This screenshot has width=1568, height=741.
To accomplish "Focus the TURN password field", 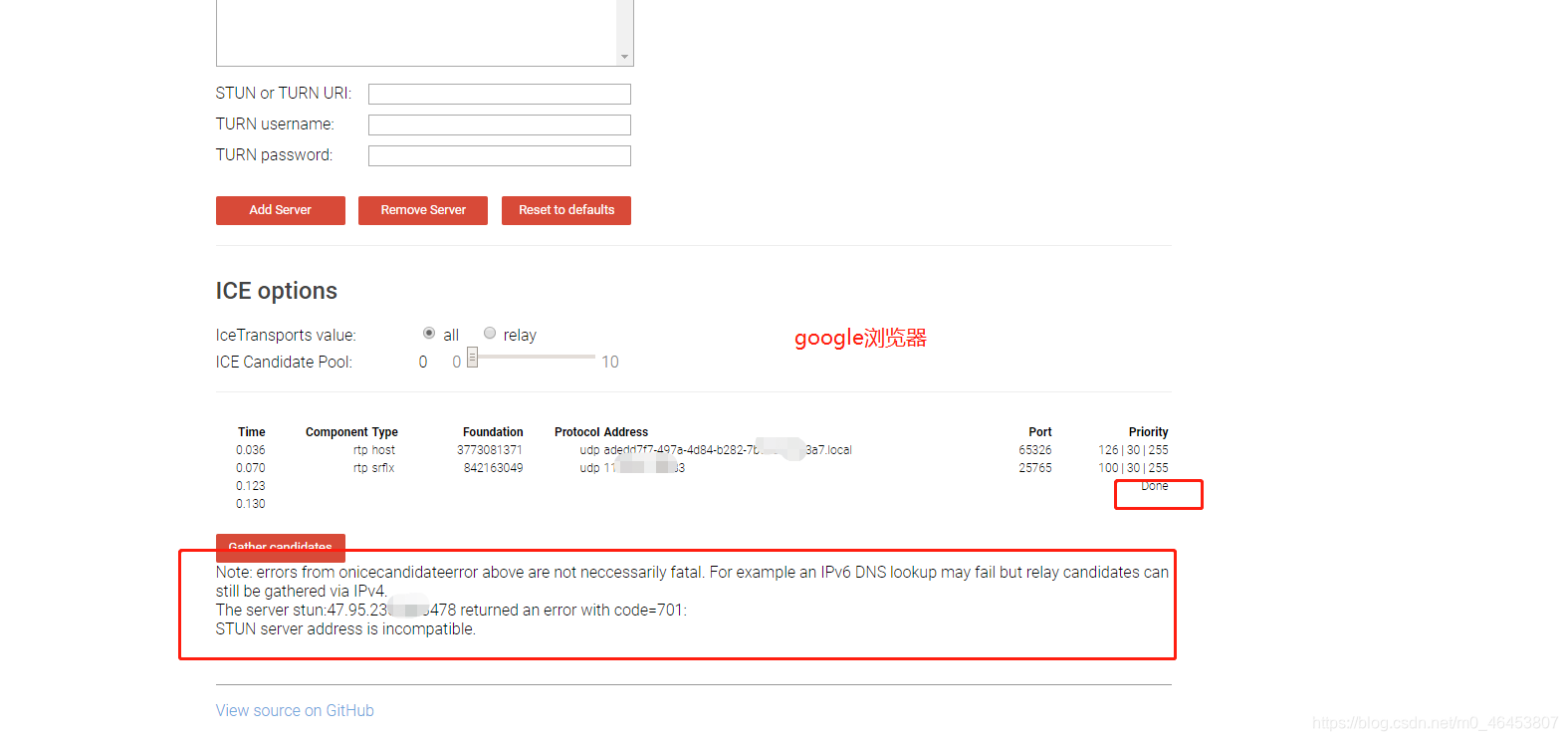I will pyautogui.click(x=499, y=155).
